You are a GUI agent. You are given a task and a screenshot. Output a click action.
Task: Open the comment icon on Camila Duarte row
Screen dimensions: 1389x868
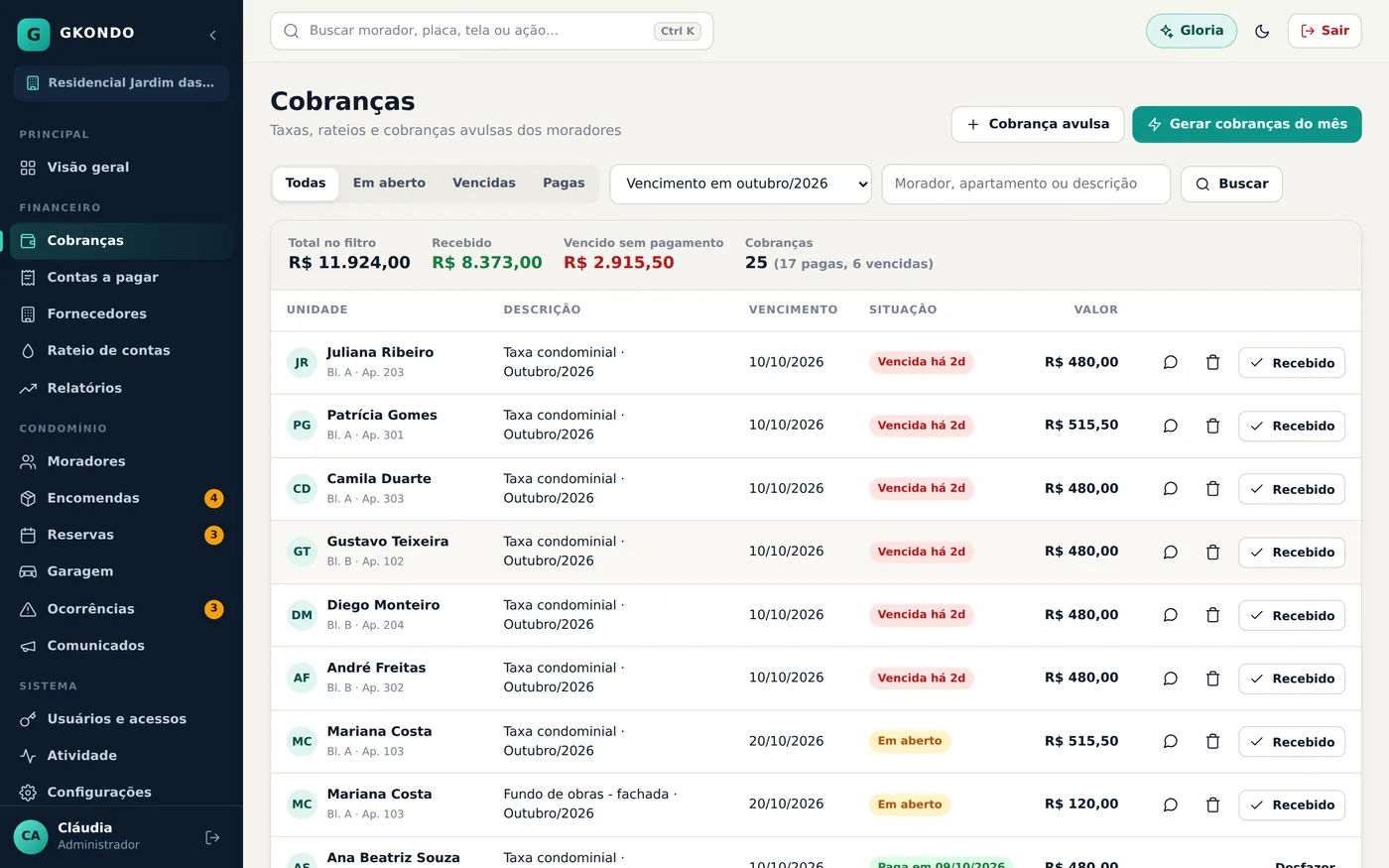coord(1171,489)
